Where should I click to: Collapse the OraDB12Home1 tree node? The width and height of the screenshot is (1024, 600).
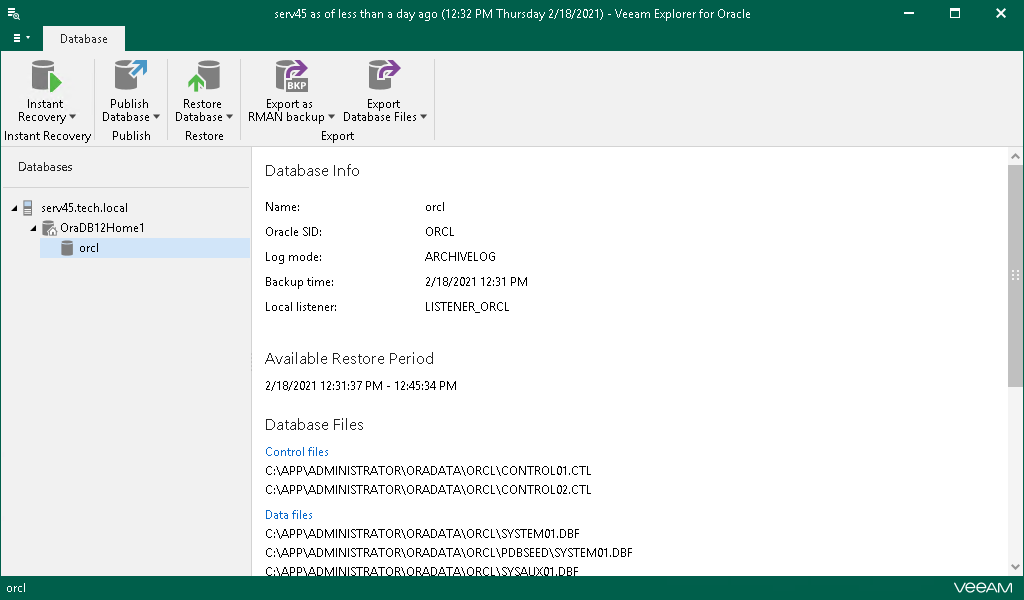[x=33, y=229]
